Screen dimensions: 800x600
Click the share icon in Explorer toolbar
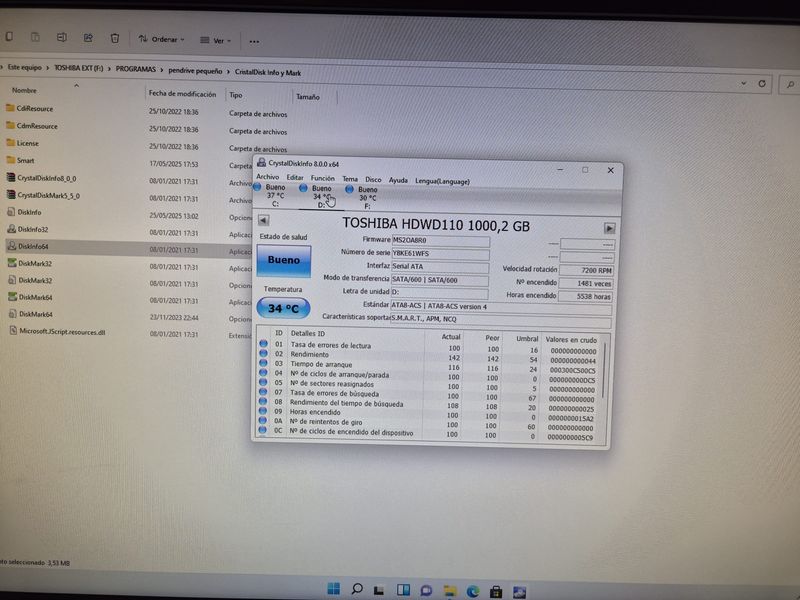[x=88, y=38]
